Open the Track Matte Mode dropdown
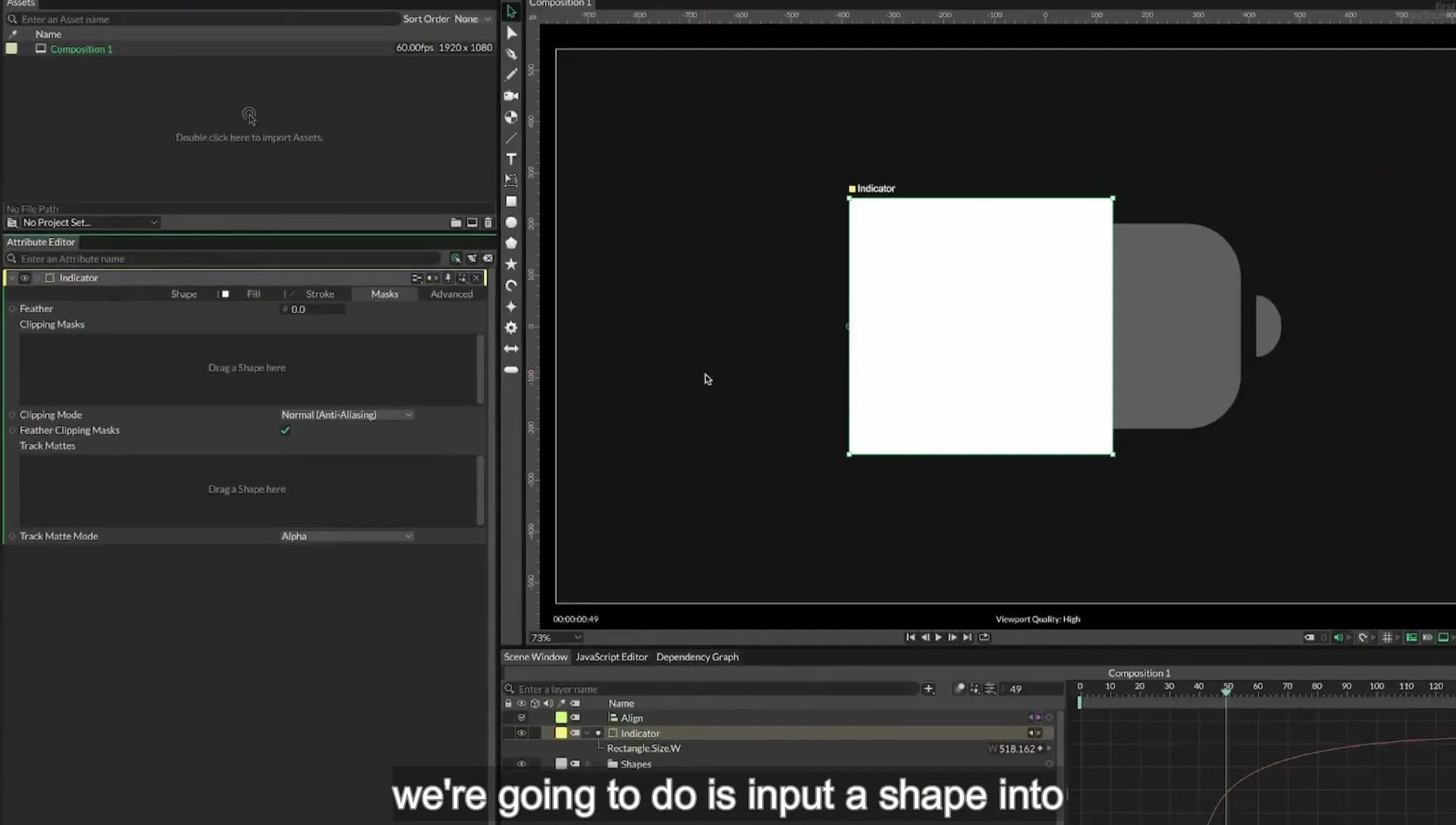Image resolution: width=1456 pixels, height=825 pixels. (347, 536)
